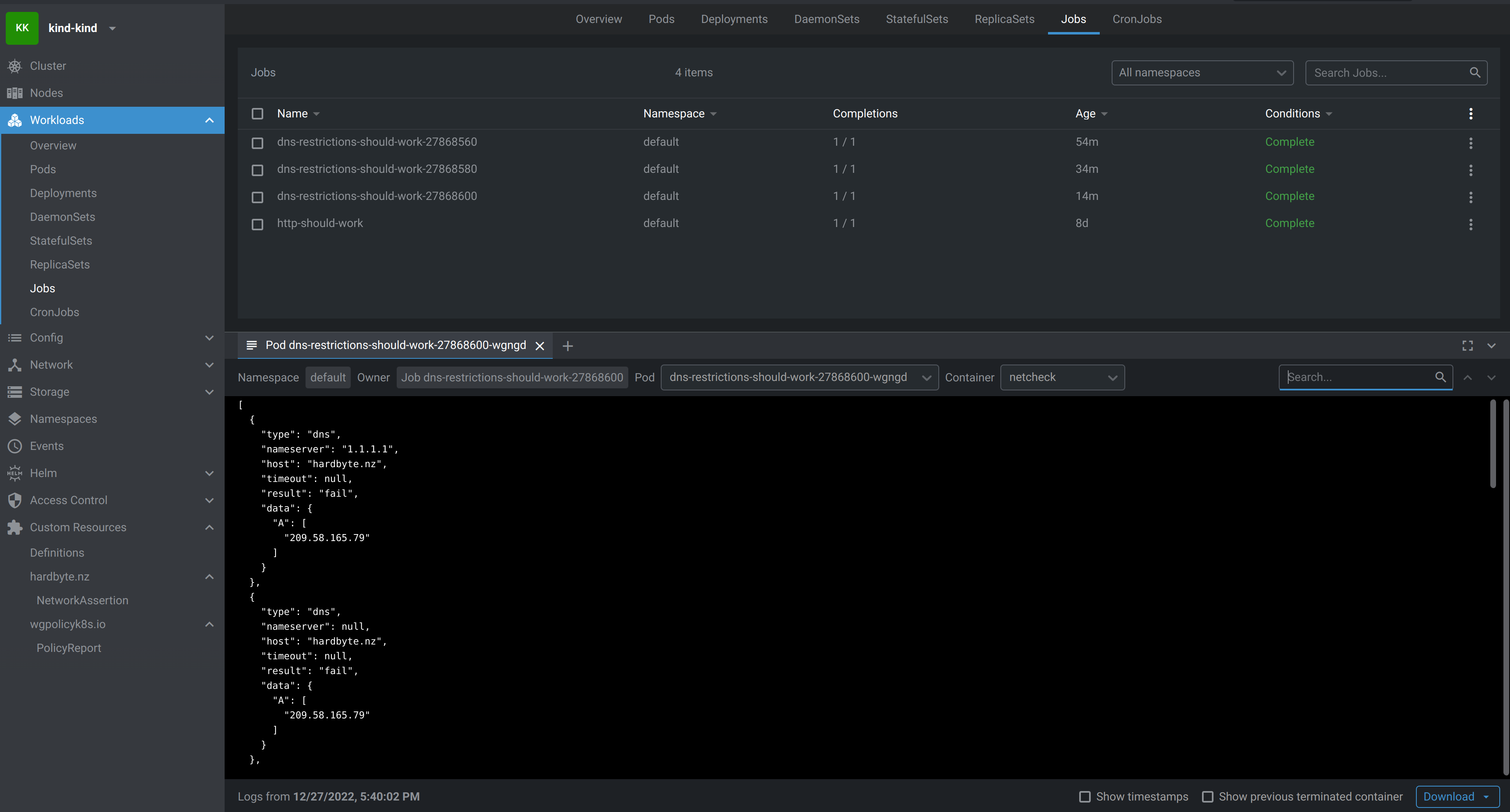Enable Show timestamps checkbox
Viewport: 1510px width, 812px height.
[1085, 797]
